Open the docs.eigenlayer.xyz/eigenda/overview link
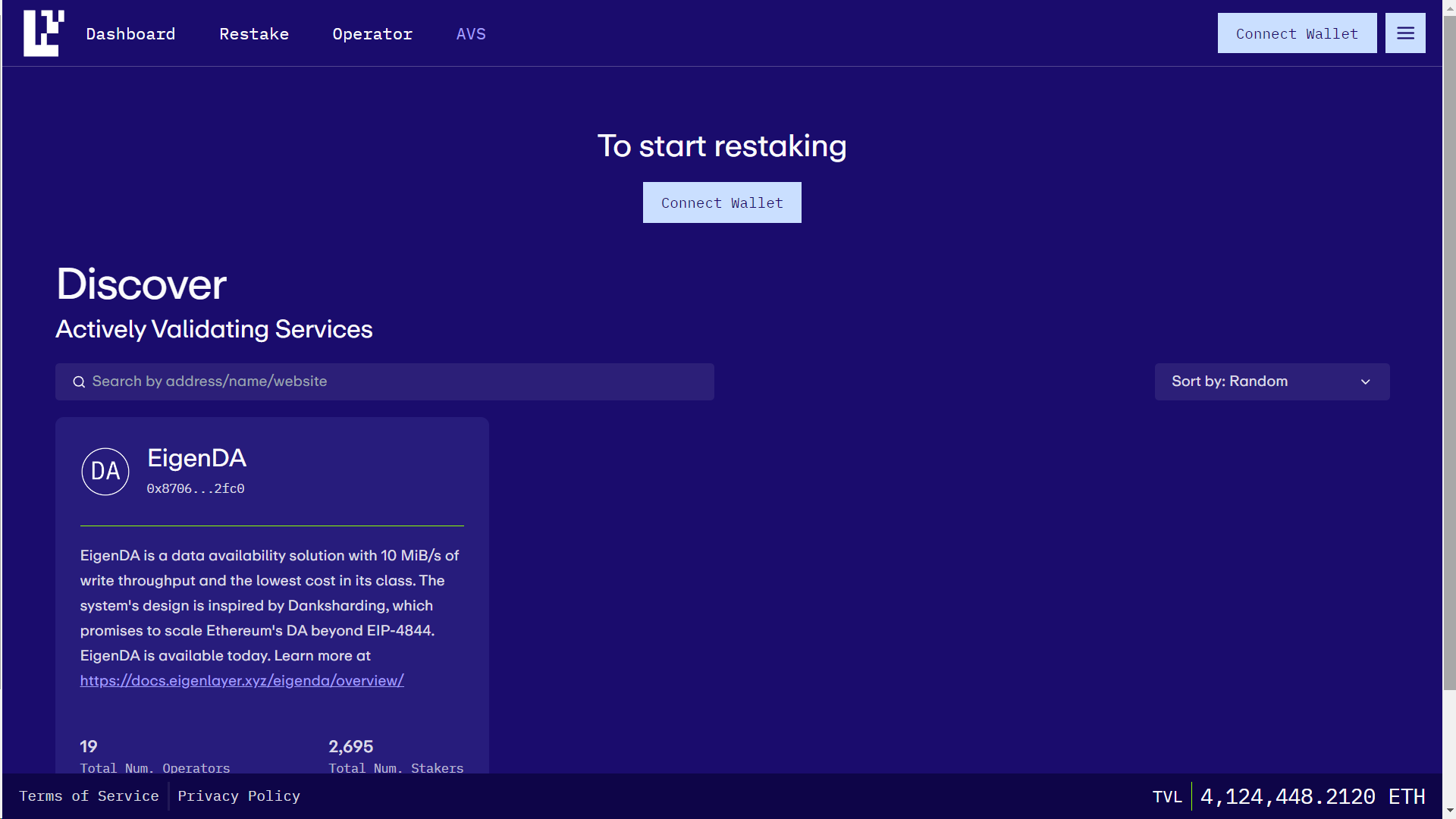 click(x=242, y=681)
